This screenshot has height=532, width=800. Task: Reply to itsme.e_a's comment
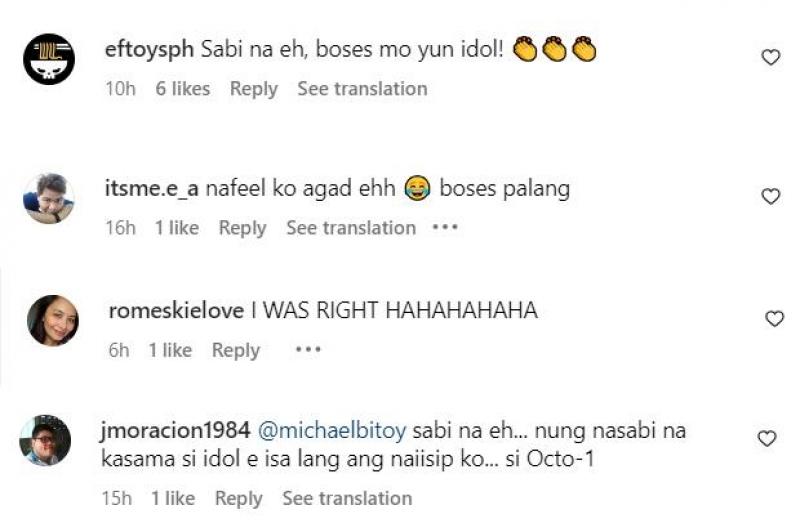242,228
